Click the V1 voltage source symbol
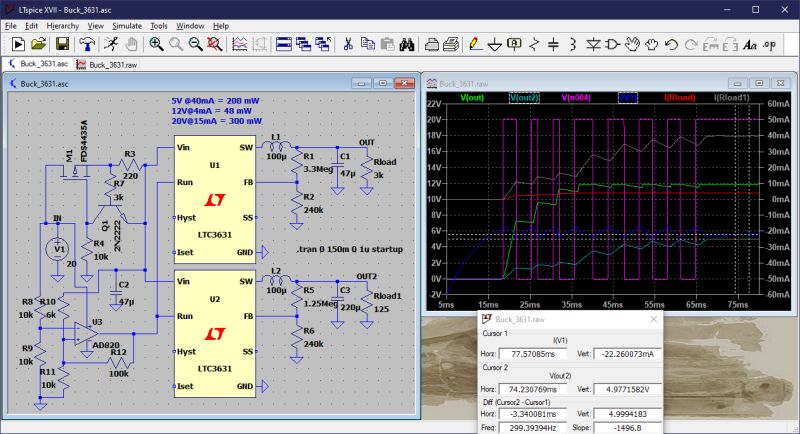This screenshot has height=434, width=800. pyautogui.click(x=58, y=250)
